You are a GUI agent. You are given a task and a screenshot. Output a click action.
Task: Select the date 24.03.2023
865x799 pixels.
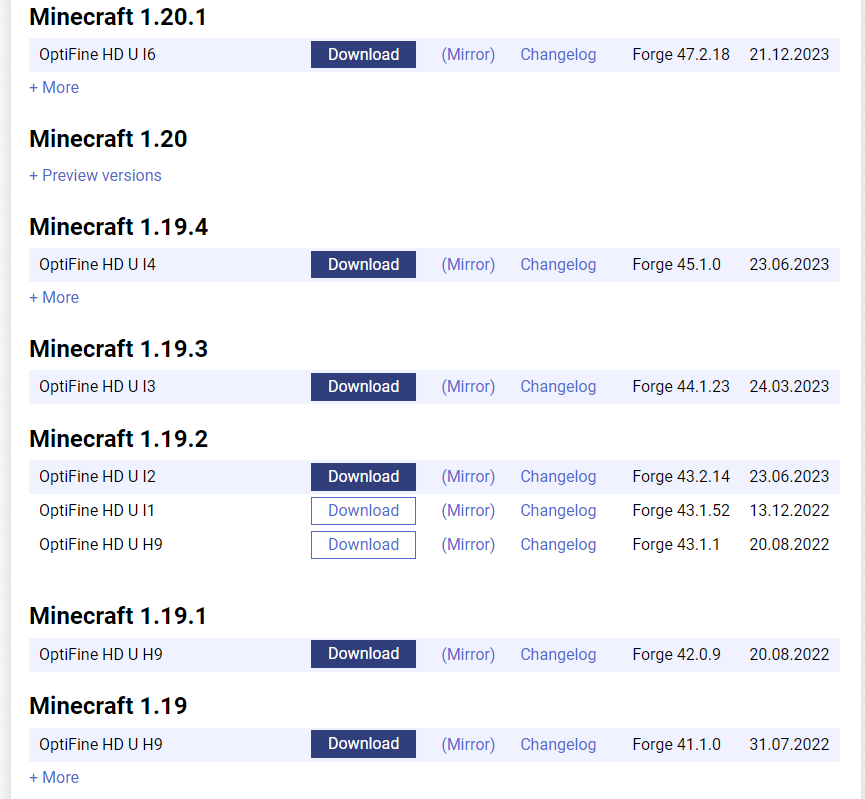[x=789, y=387]
